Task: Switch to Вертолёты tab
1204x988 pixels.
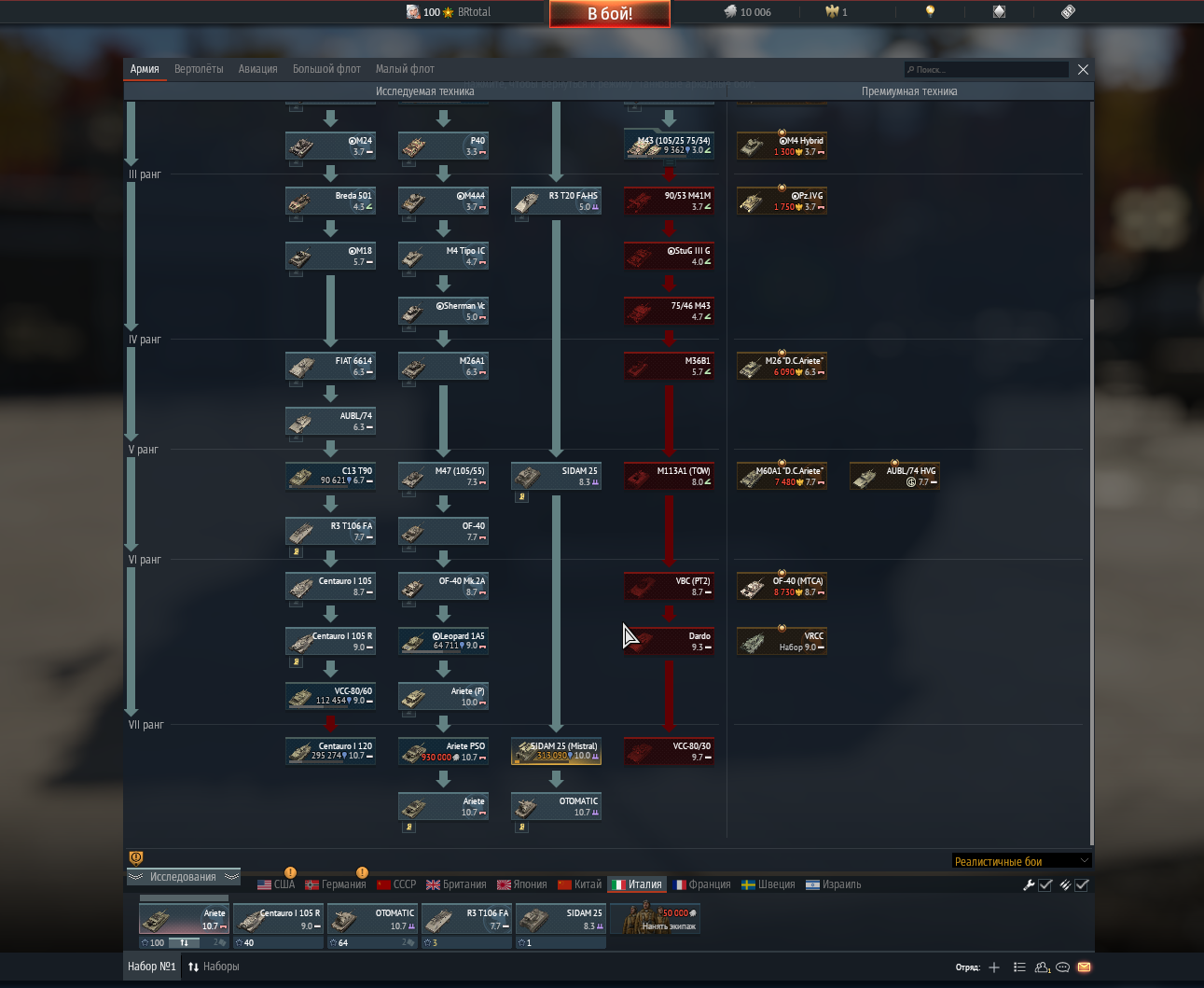Action: tap(199, 69)
